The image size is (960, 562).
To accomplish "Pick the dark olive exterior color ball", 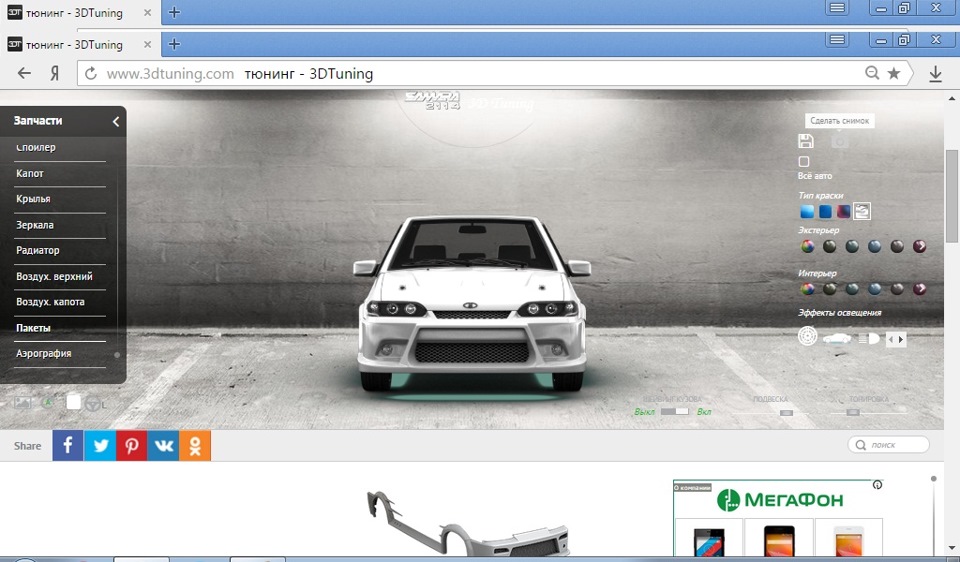I will coord(830,246).
